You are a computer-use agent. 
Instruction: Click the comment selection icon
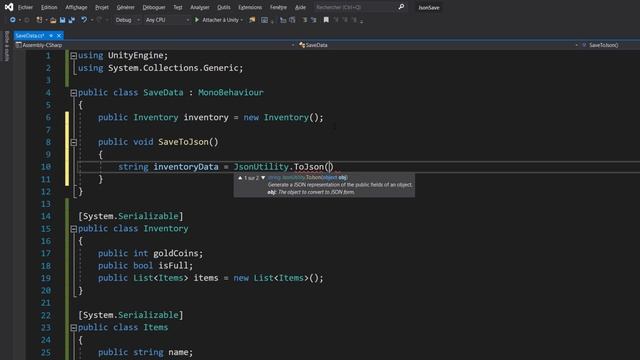point(304,20)
